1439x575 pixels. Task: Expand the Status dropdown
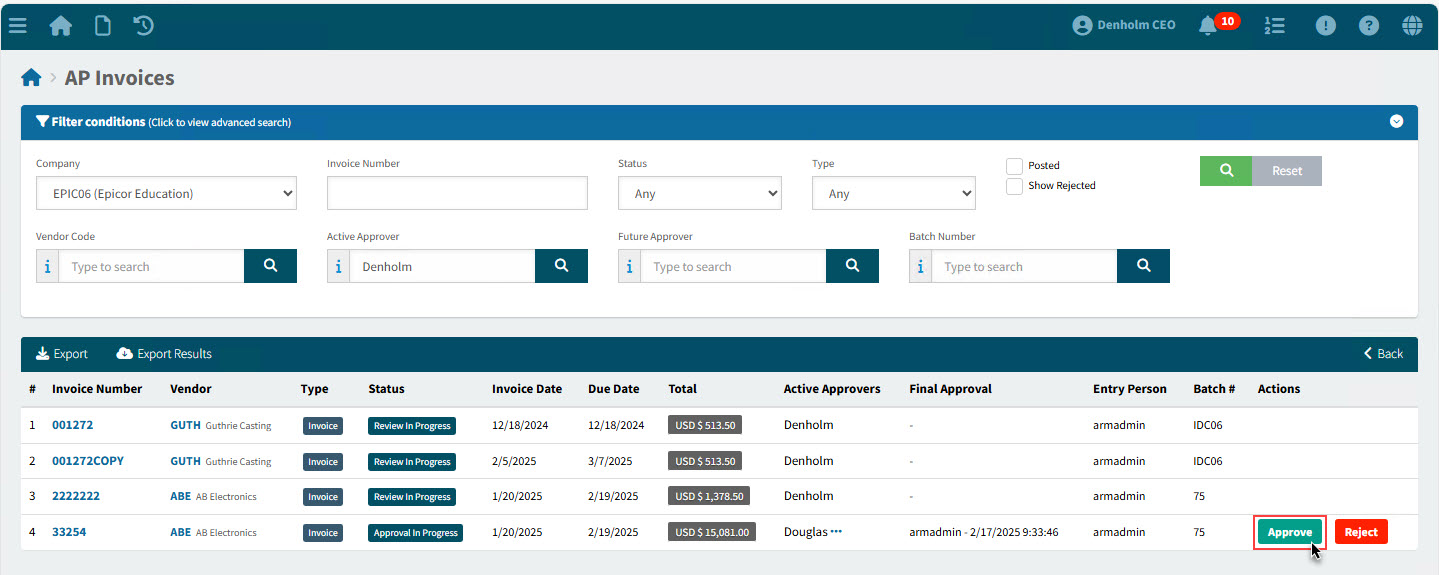click(699, 194)
